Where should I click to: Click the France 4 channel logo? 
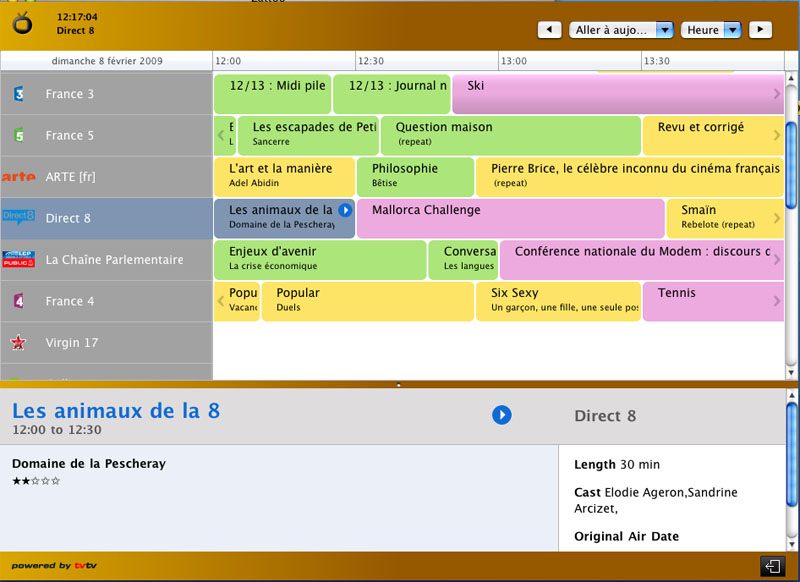19,301
